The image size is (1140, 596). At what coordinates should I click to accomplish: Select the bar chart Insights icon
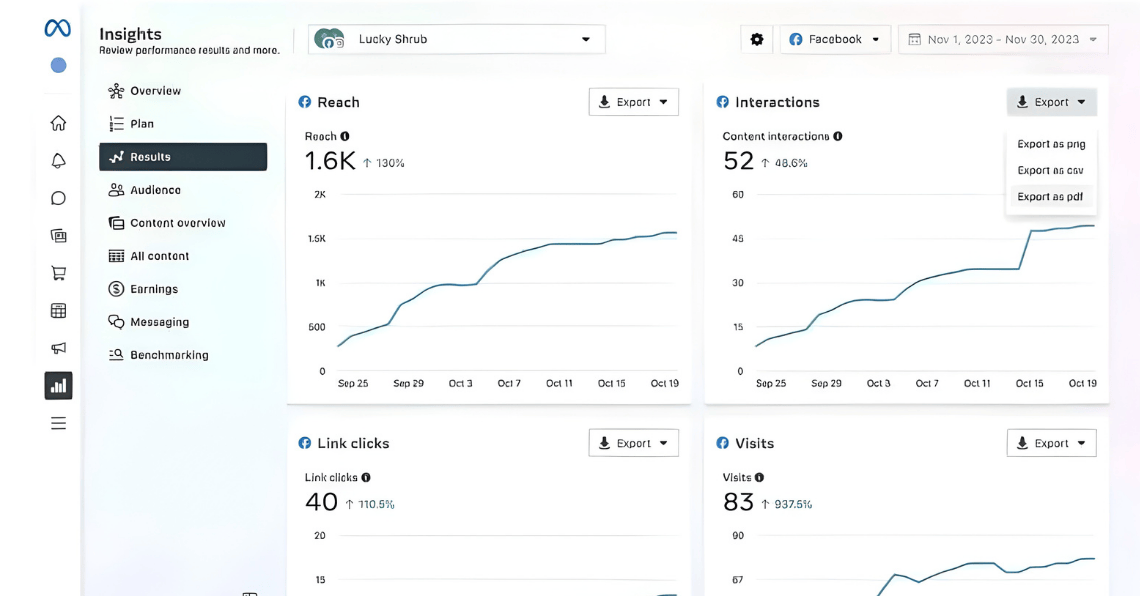58,385
